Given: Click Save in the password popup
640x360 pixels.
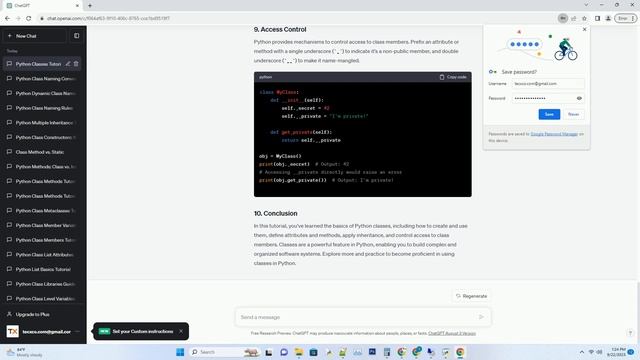Looking at the screenshot, I should pyautogui.click(x=549, y=114).
